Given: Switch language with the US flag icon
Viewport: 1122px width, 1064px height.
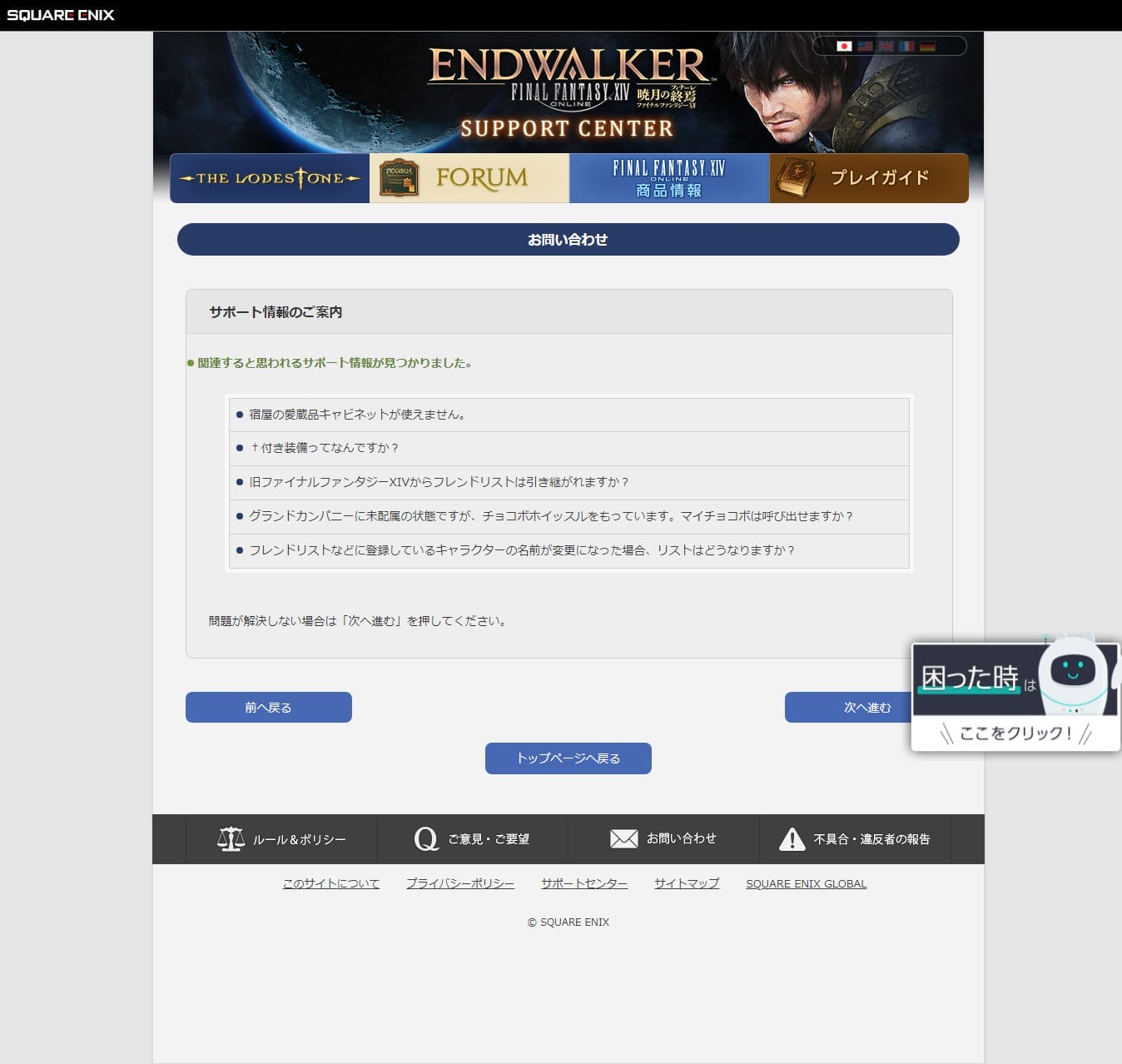Looking at the screenshot, I should pyautogui.click(x=865, y=47).
